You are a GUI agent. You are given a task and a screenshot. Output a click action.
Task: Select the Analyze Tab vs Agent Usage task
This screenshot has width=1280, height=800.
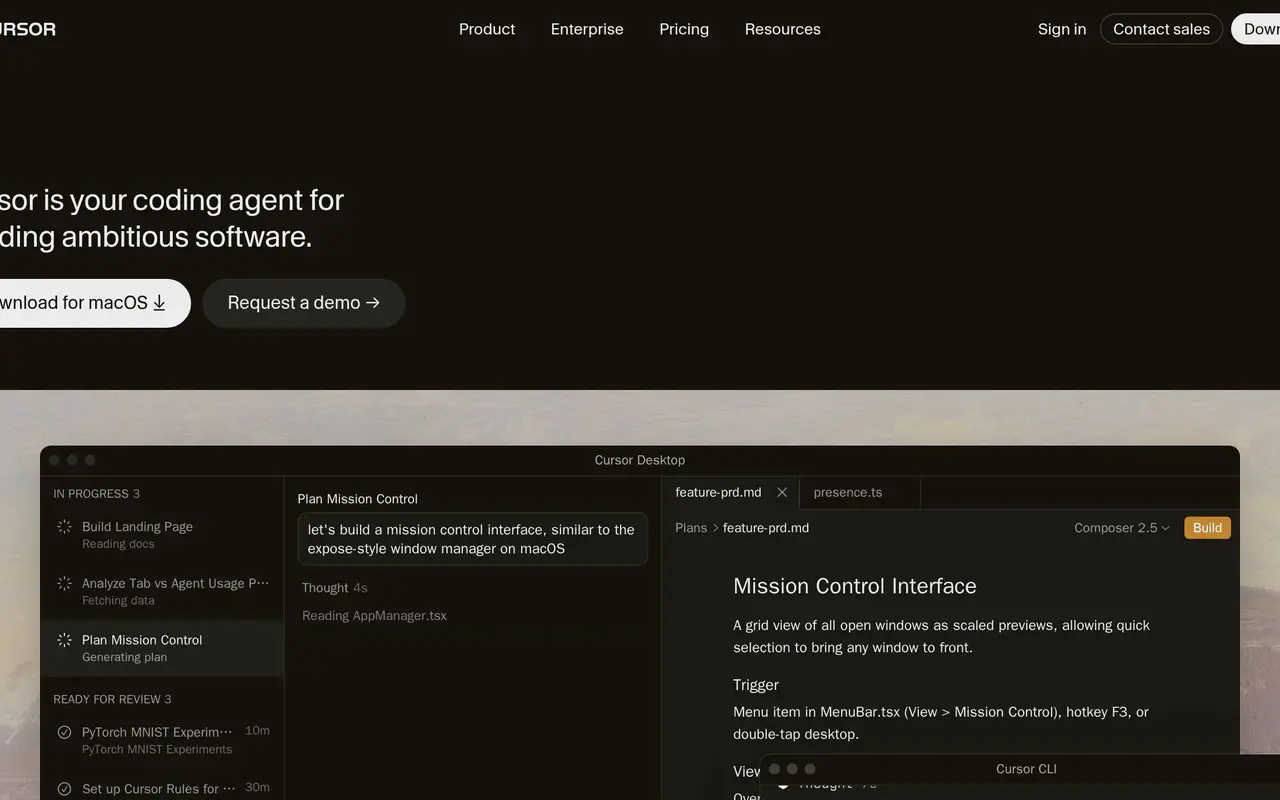coord(162,591)
